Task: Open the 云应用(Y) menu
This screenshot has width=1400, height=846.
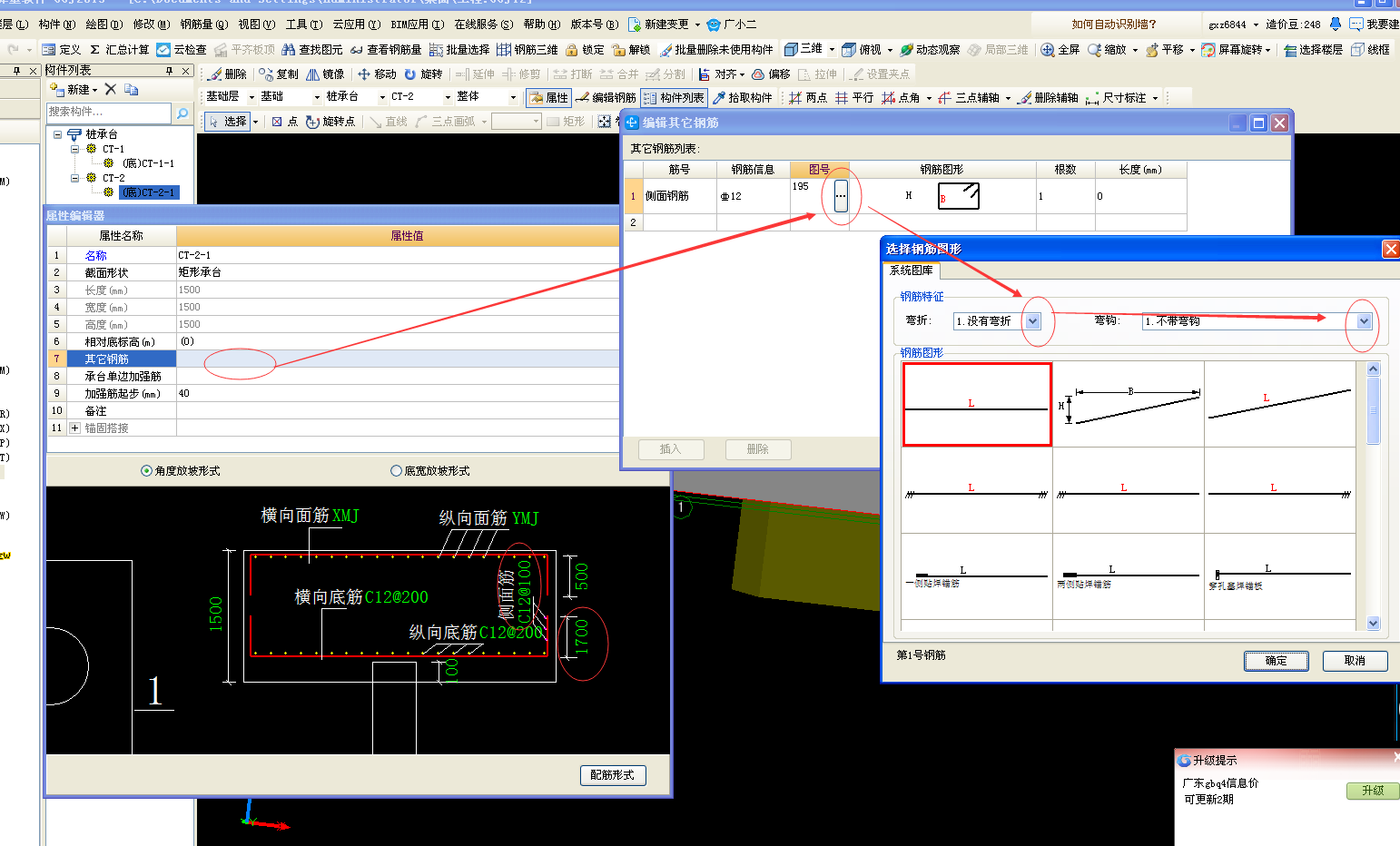Action: click(357, 25)
